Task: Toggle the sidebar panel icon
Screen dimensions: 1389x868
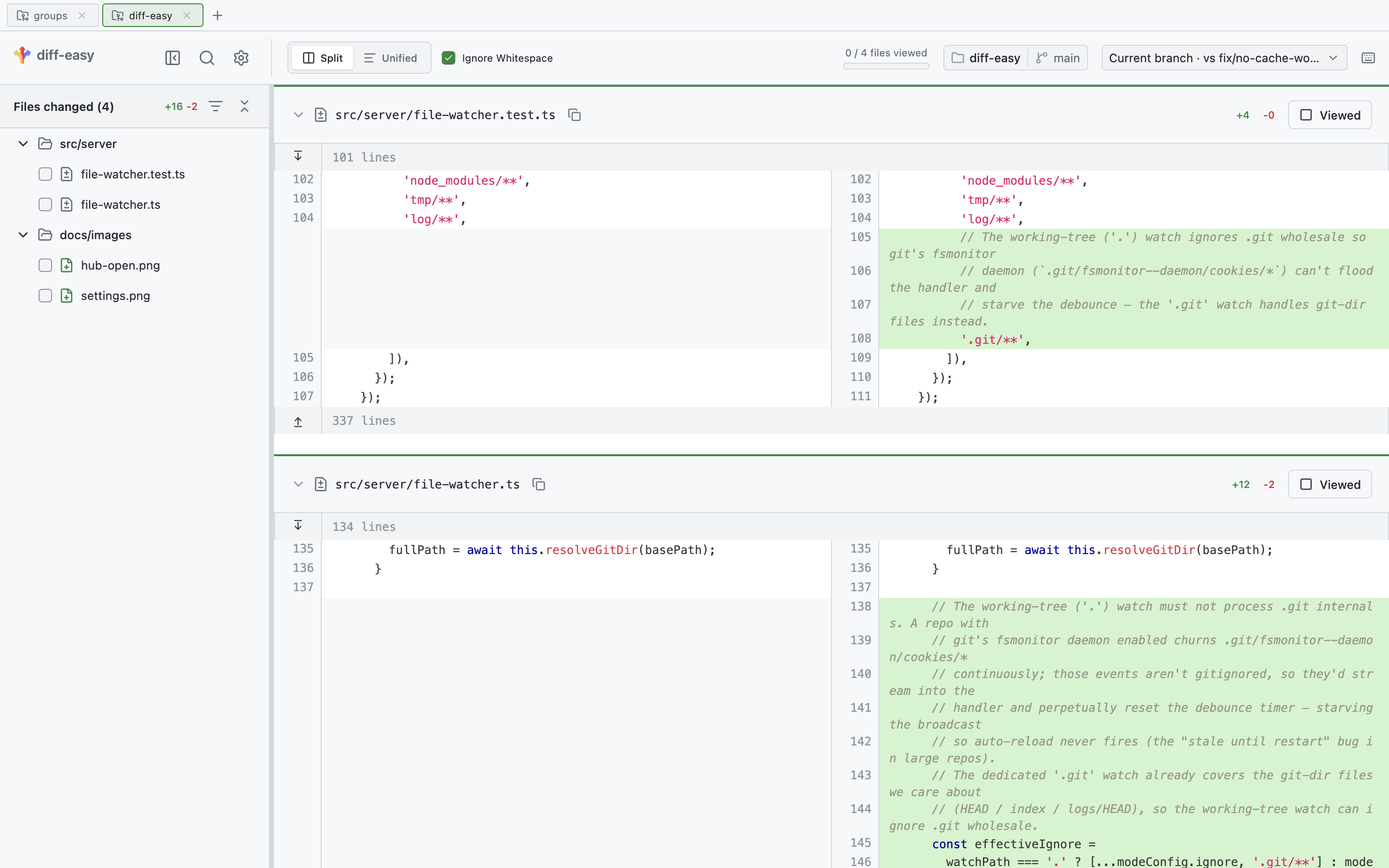Action: pos(173,58)
